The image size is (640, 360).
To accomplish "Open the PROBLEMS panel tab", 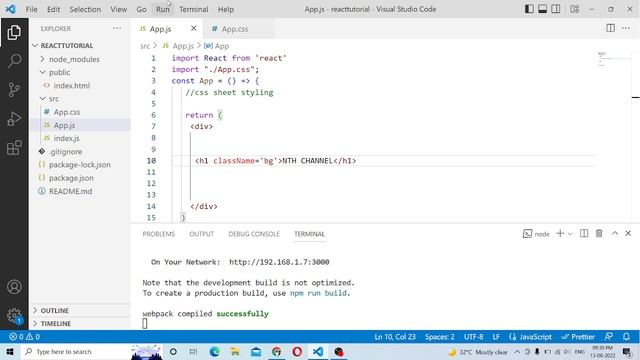I will (159, 234).
